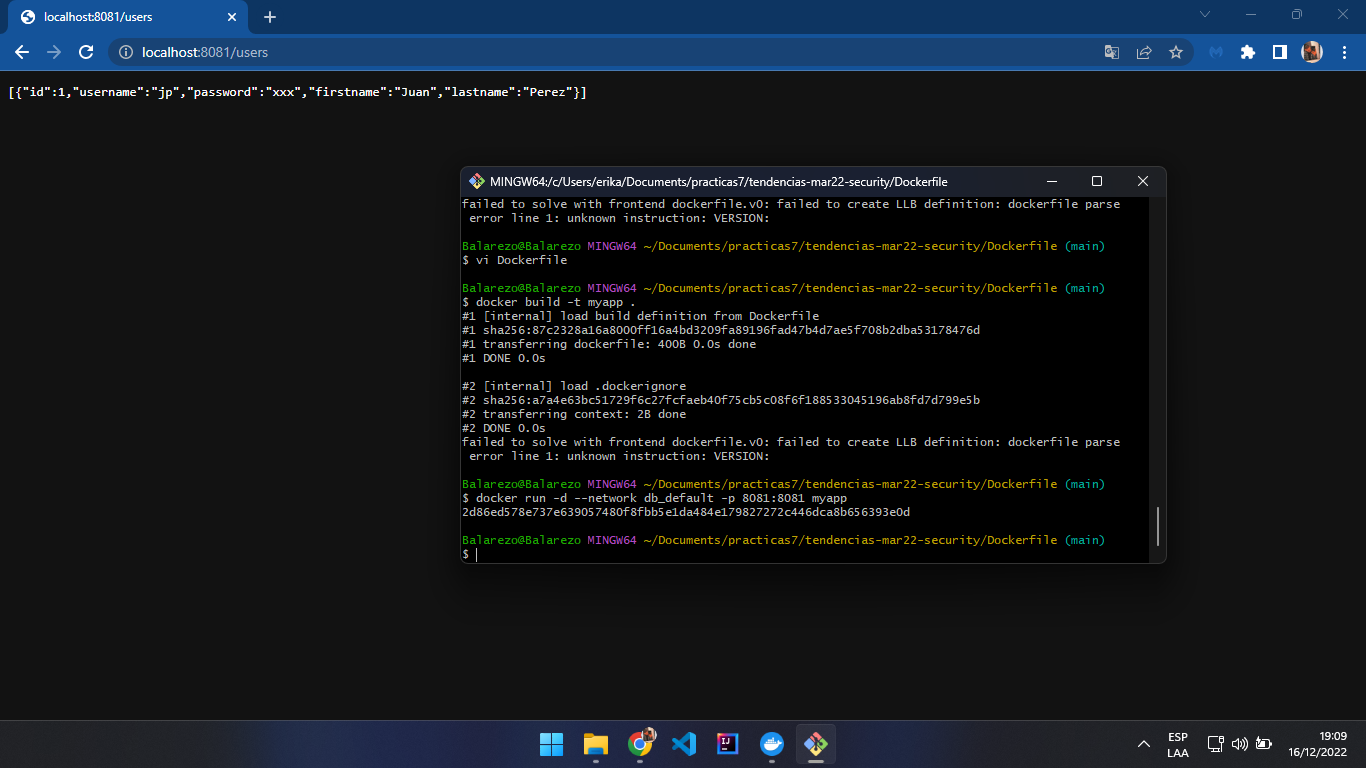Open the Chrome side panel icon
1366x768 pixels.
pos(1280,51)
